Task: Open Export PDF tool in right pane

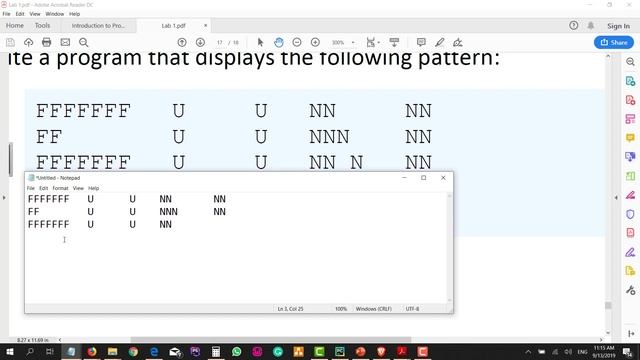Action: (x=630, y=81)
